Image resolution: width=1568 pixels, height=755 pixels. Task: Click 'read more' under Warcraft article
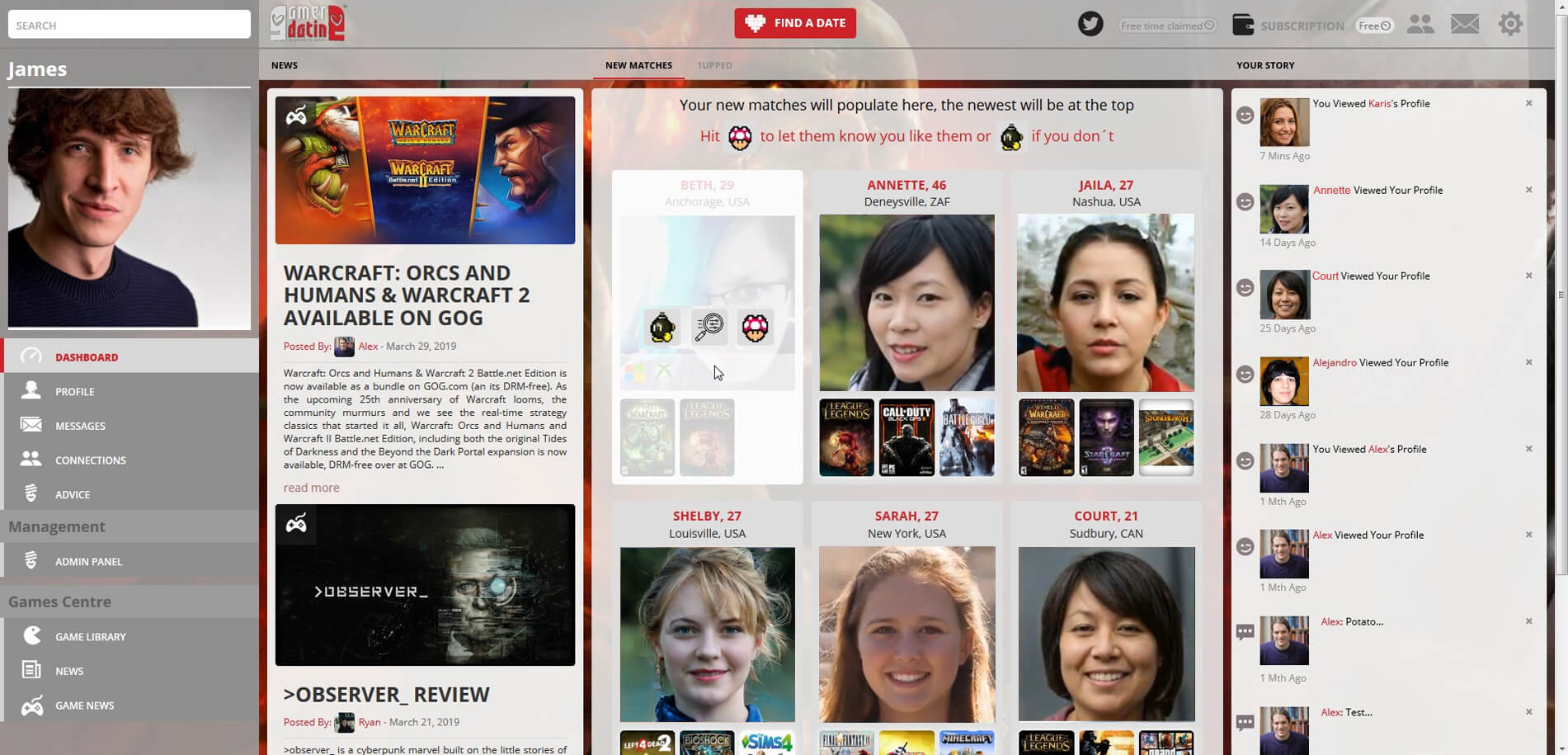coord(311,488)
